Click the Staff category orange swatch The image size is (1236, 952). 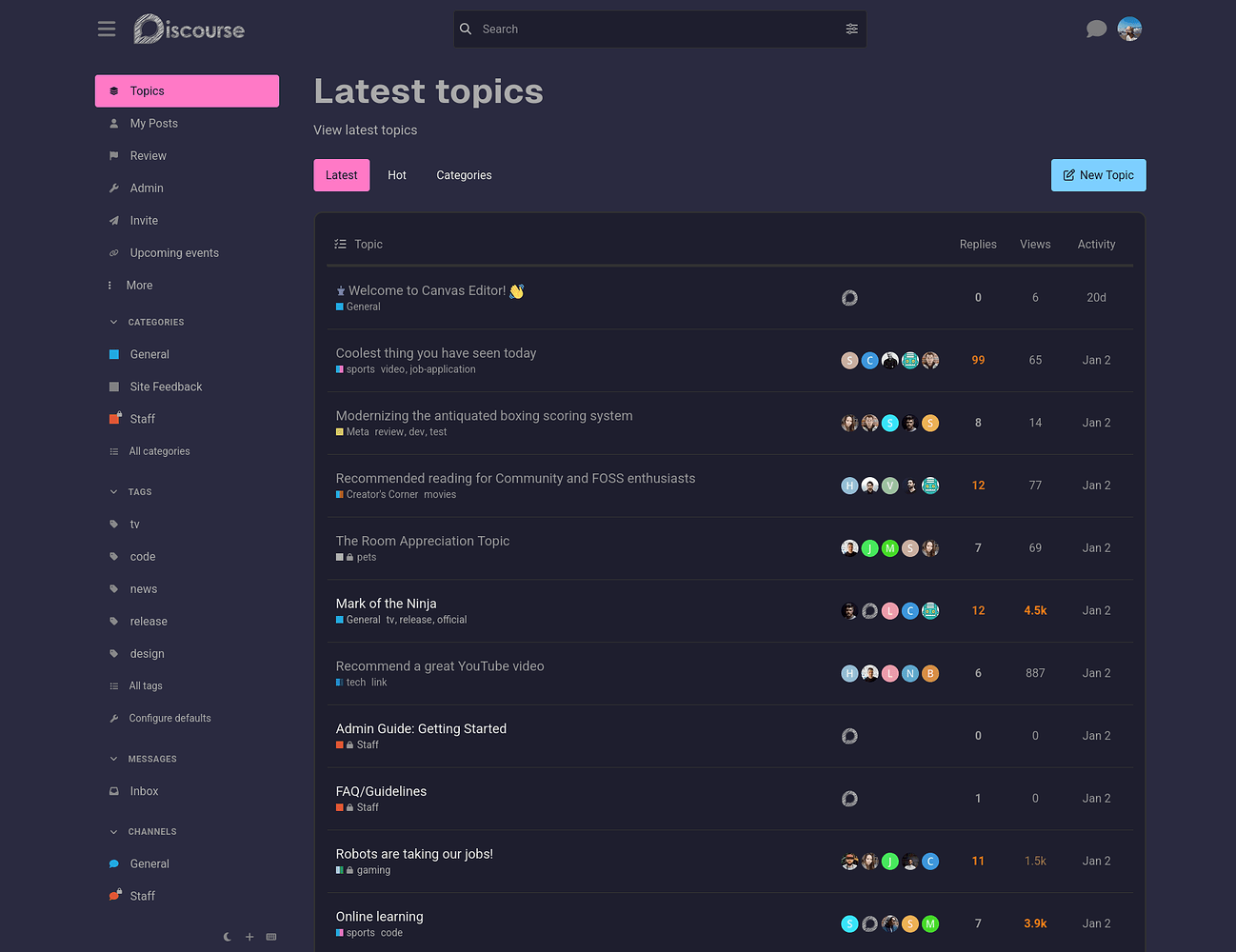(114, 419)
